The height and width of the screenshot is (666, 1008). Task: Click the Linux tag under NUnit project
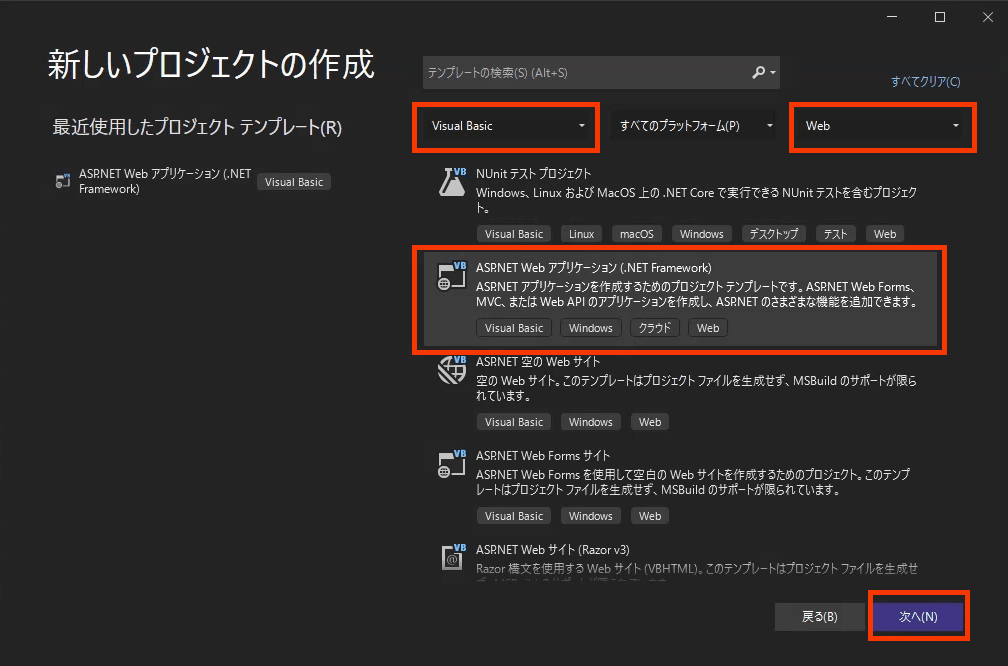(581, 234)
